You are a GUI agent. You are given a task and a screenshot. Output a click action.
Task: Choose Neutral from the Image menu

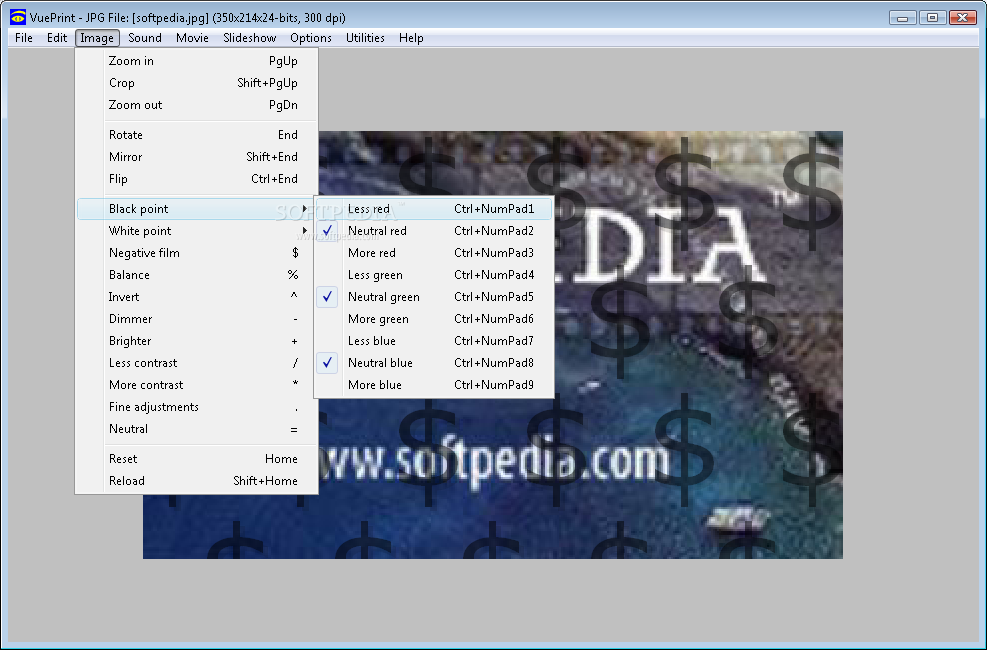196,429
